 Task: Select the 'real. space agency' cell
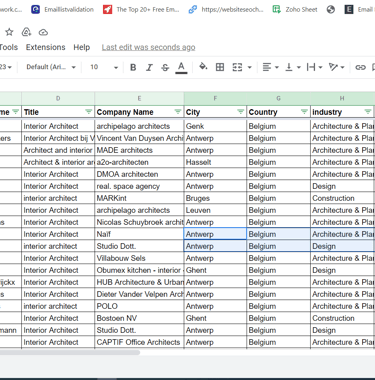[x=139, y=186]
